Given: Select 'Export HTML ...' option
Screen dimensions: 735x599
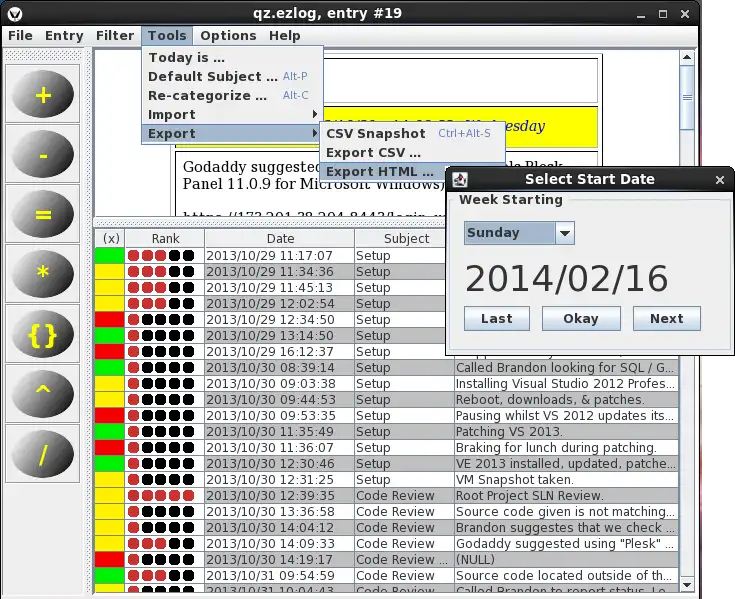Looking at the screenshot, I should tap(383, 172).
